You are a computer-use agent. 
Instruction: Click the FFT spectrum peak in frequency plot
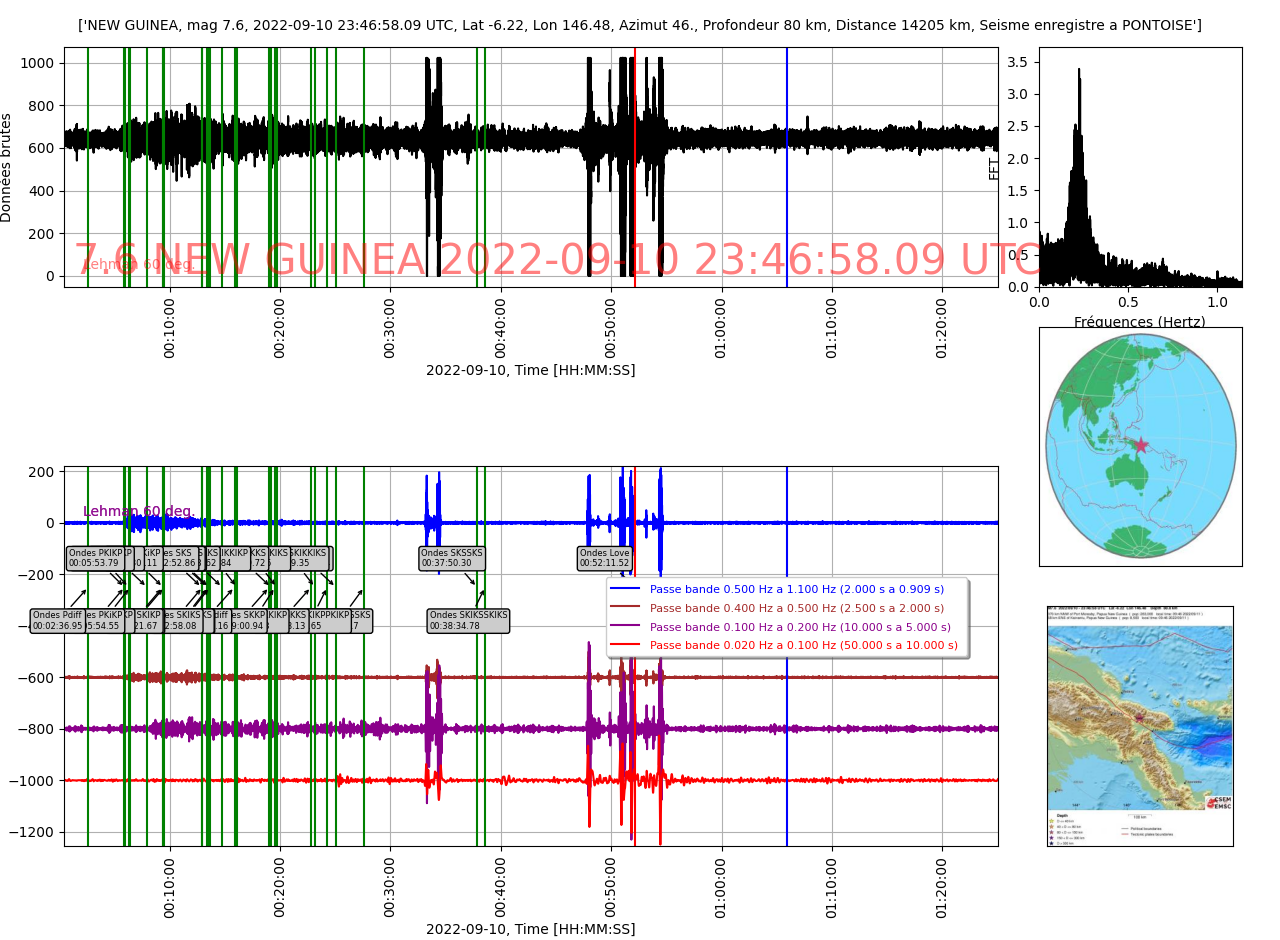click(1079, 72)
